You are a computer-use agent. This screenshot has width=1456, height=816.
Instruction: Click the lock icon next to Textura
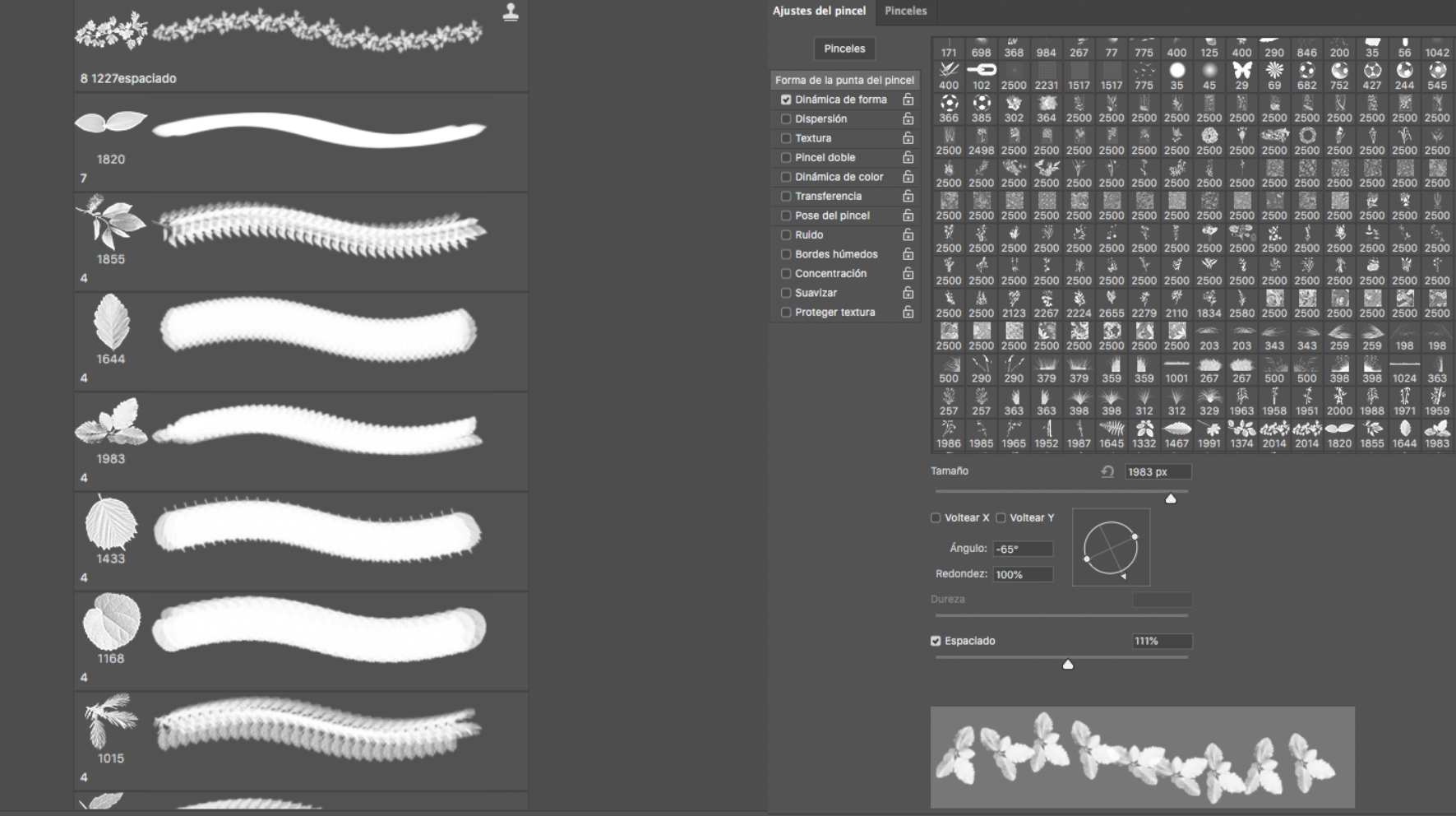coord(908,138)
